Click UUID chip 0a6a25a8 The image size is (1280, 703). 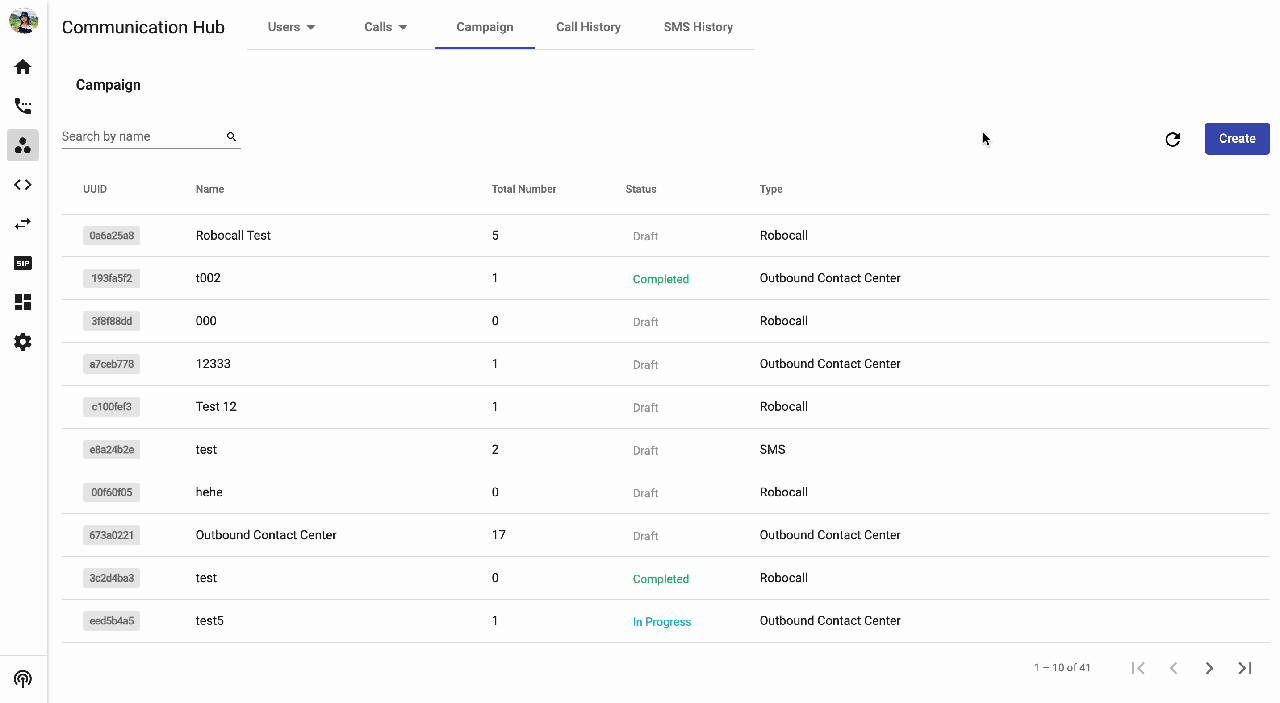tap(111, 236)
